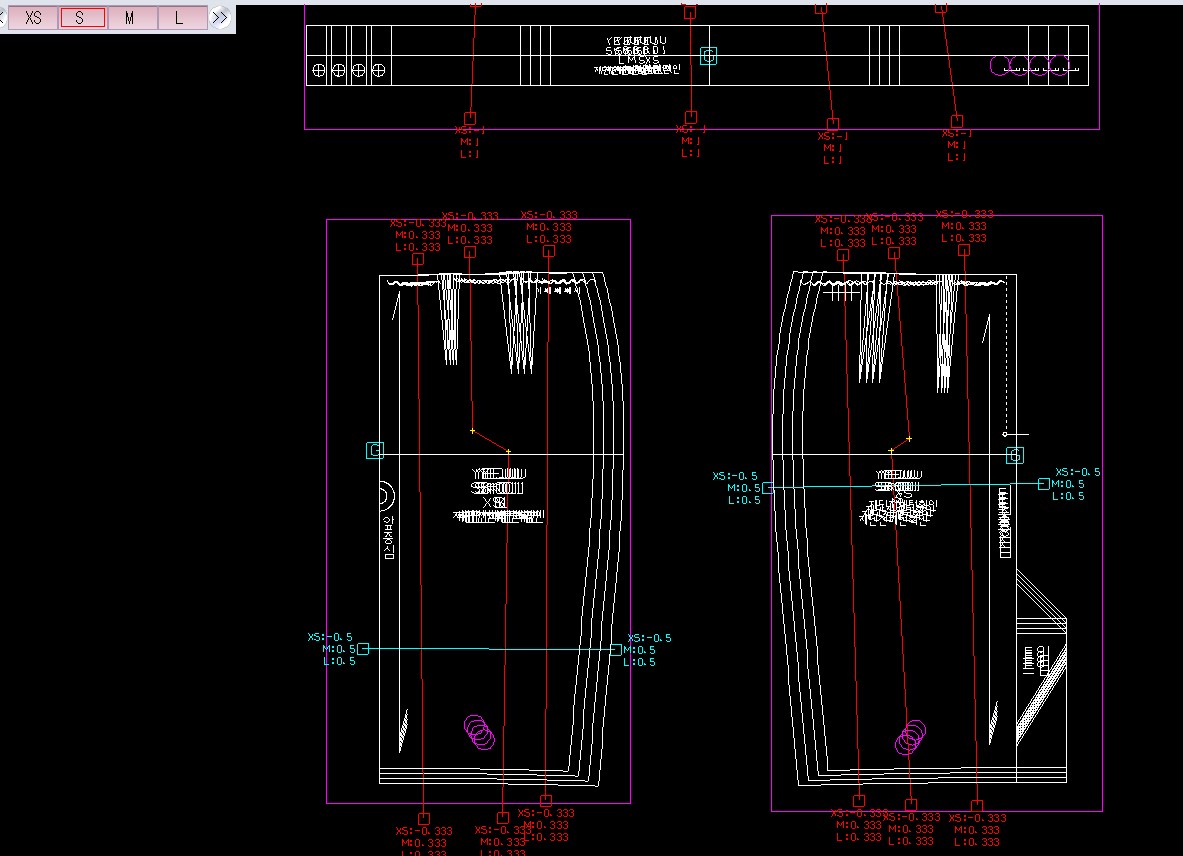Select the magenta circles on the waistband piece
Image resolution: width=1183 pixels, height=856 pixels.
1029,65
